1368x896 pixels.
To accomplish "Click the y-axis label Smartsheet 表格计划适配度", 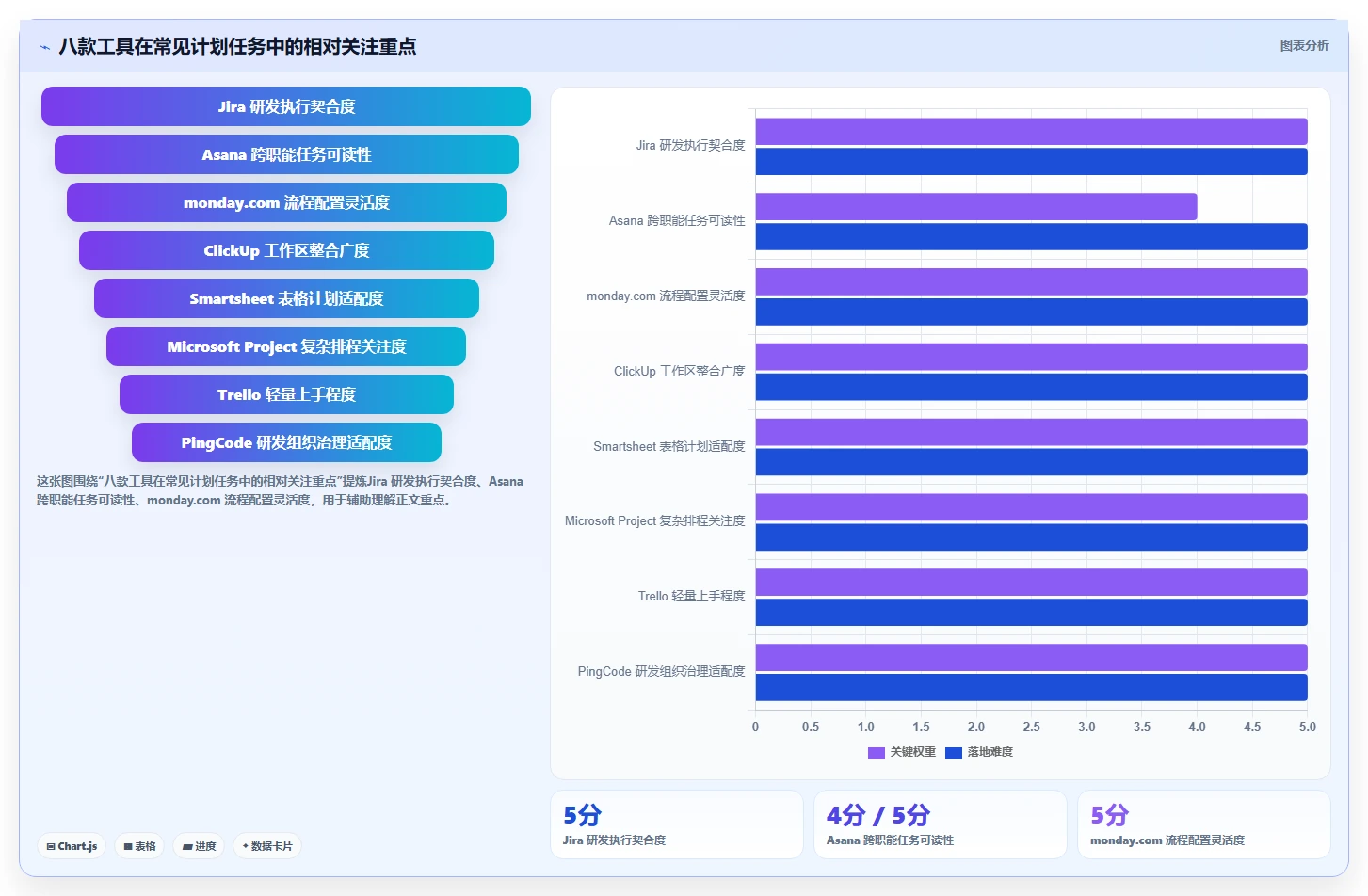I will (669, 447).
